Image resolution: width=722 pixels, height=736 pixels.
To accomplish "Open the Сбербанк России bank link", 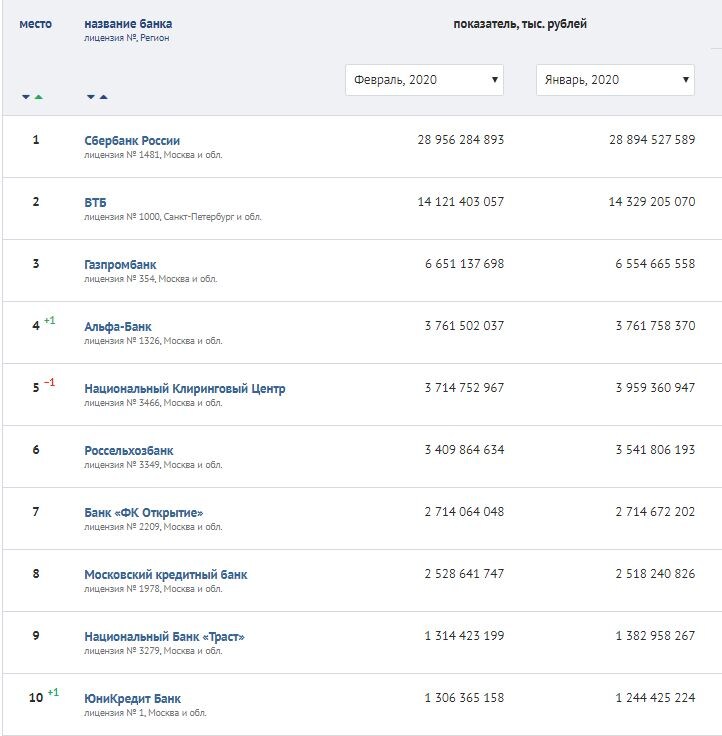I will click(x=132, y=141).
